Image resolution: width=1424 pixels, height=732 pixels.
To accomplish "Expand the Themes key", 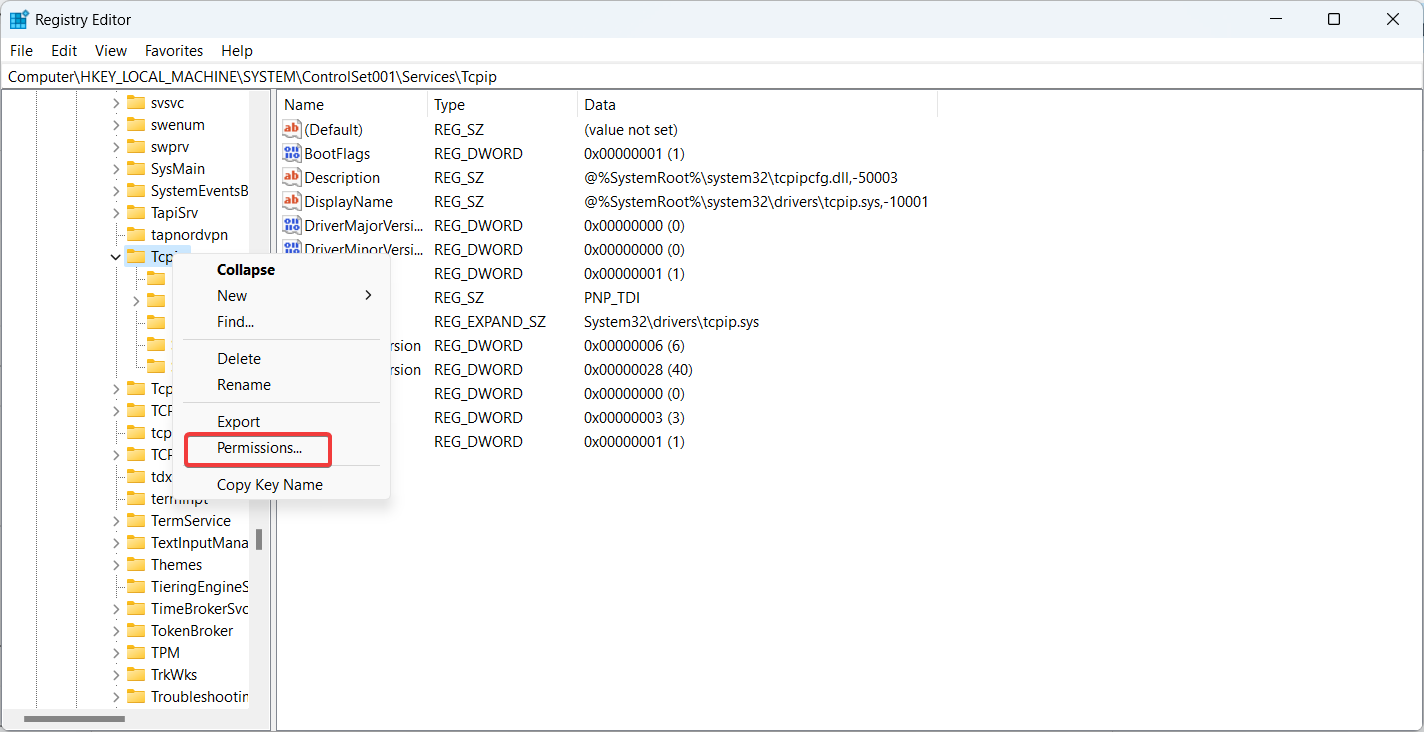I will click(115, 565).
